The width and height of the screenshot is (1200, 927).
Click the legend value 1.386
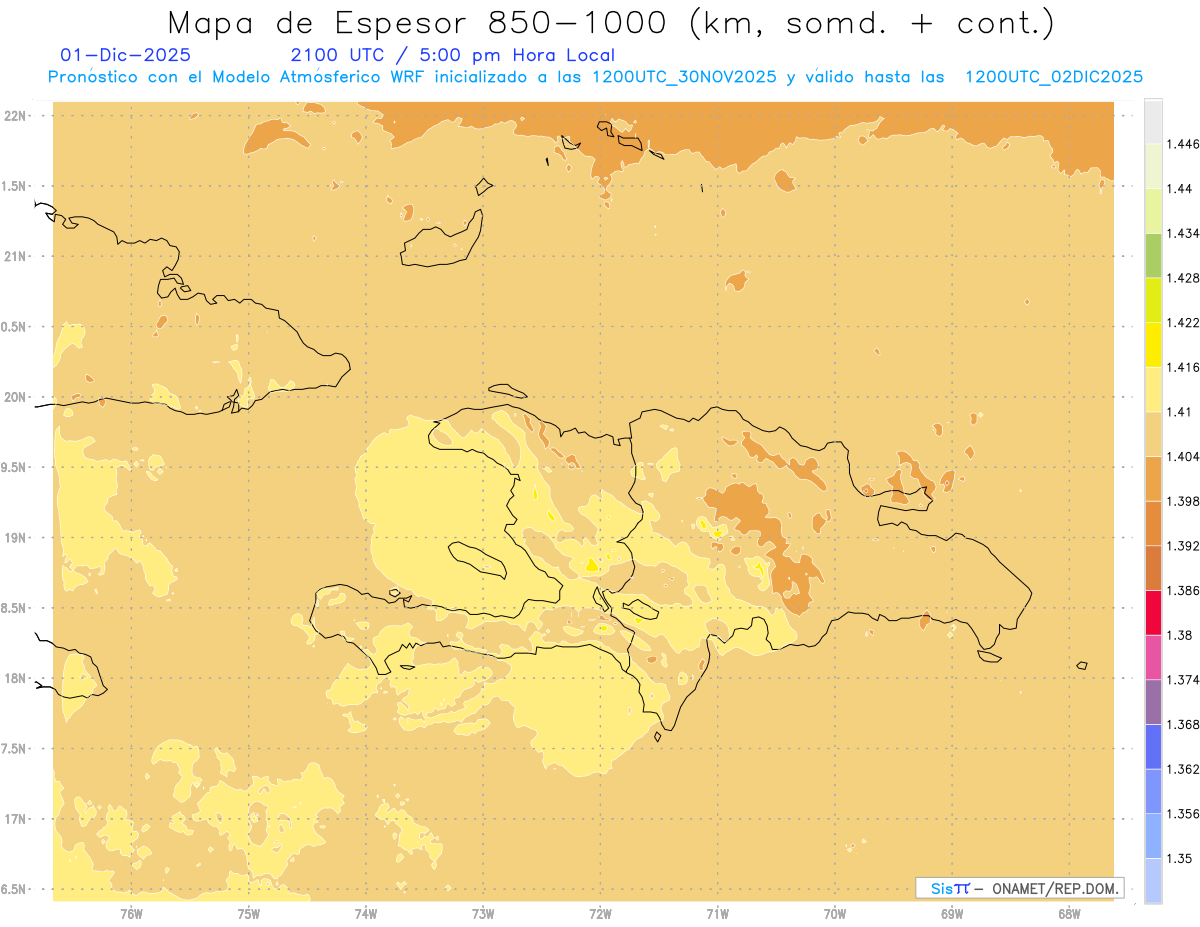tap(1182, 591)
